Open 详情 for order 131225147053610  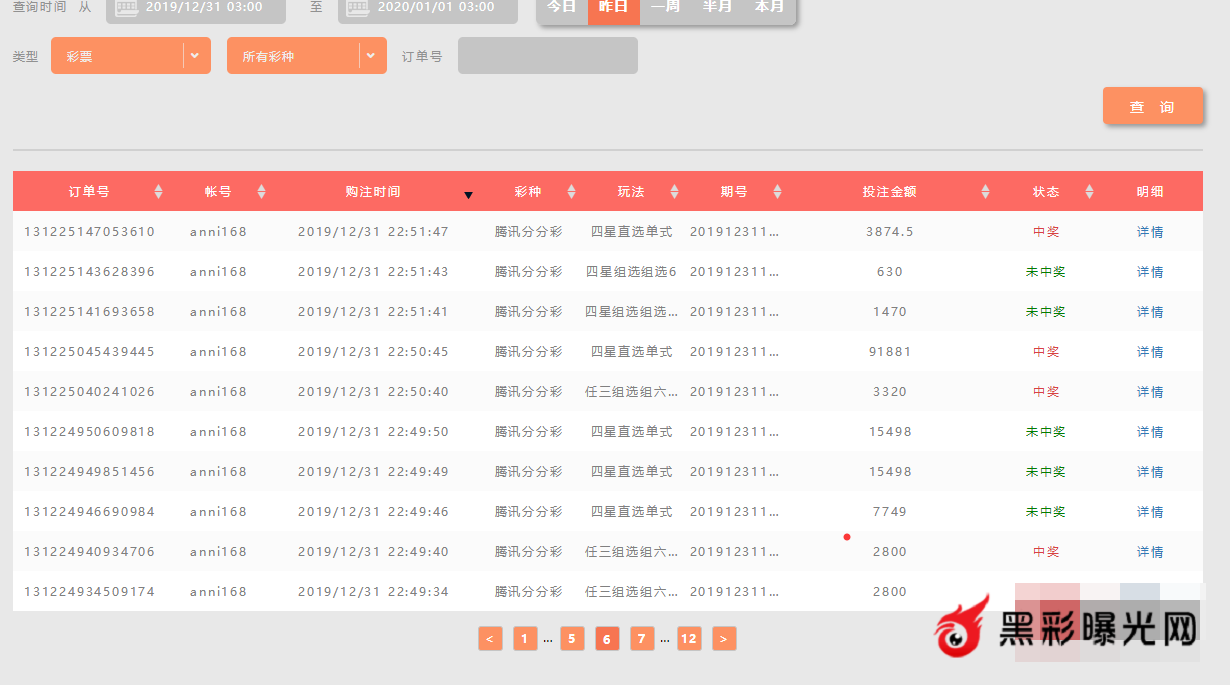(1150, 232)
